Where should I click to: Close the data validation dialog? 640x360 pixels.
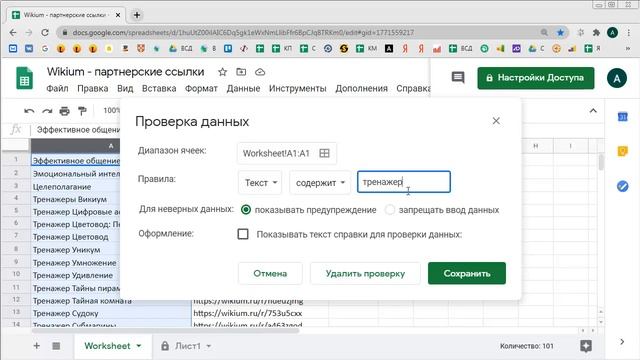(496, 121)
